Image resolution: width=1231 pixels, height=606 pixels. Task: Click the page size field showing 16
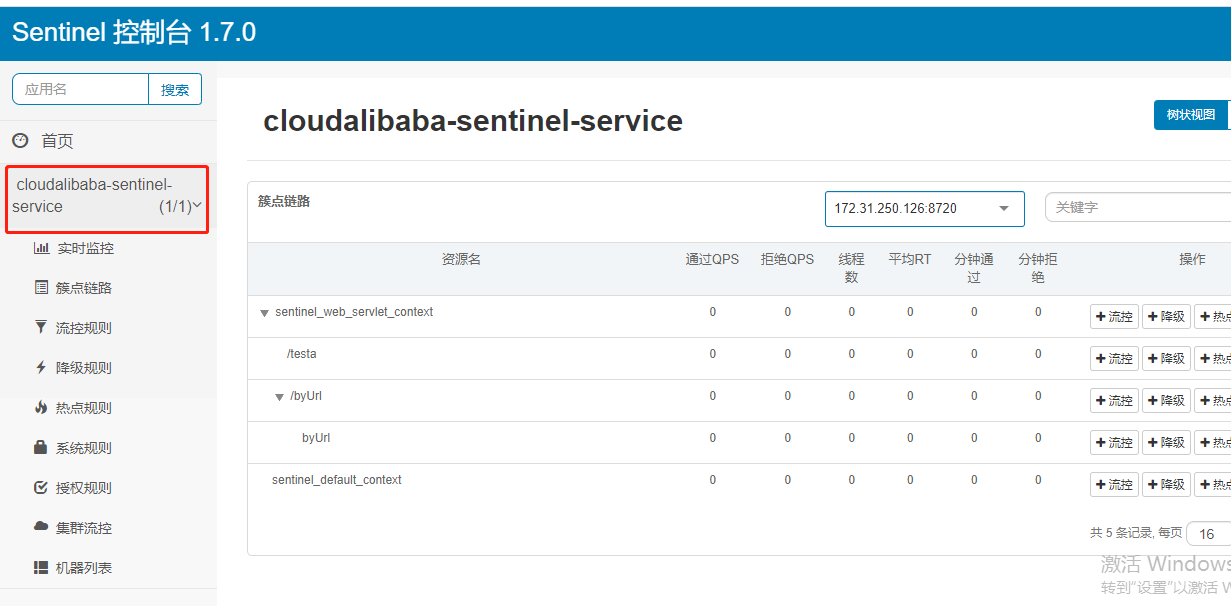tap(1206, 533)
